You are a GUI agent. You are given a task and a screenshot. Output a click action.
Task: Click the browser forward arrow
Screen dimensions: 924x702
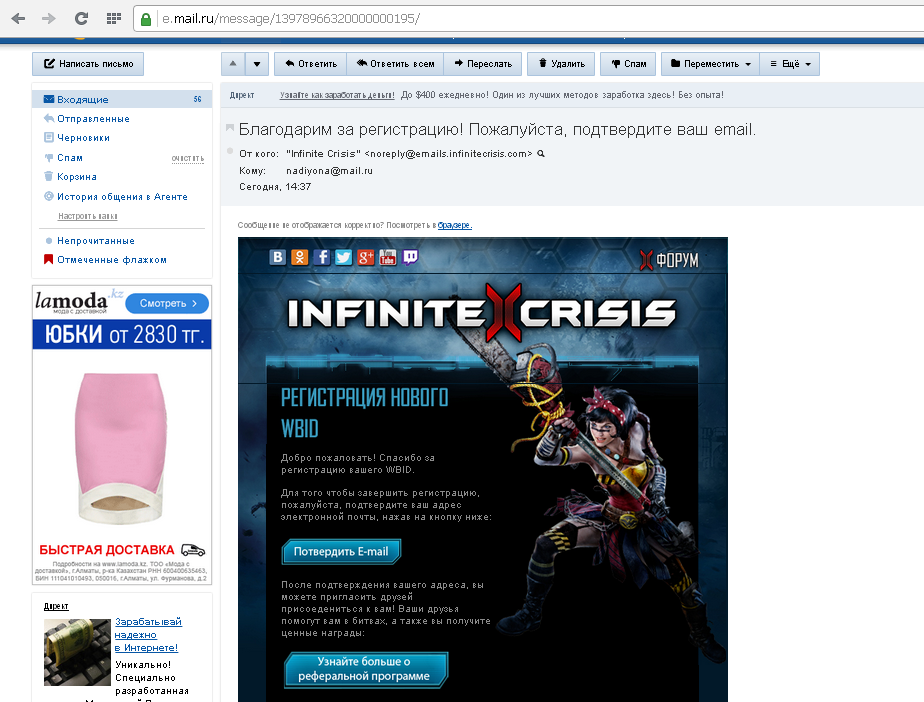[49, 18]
